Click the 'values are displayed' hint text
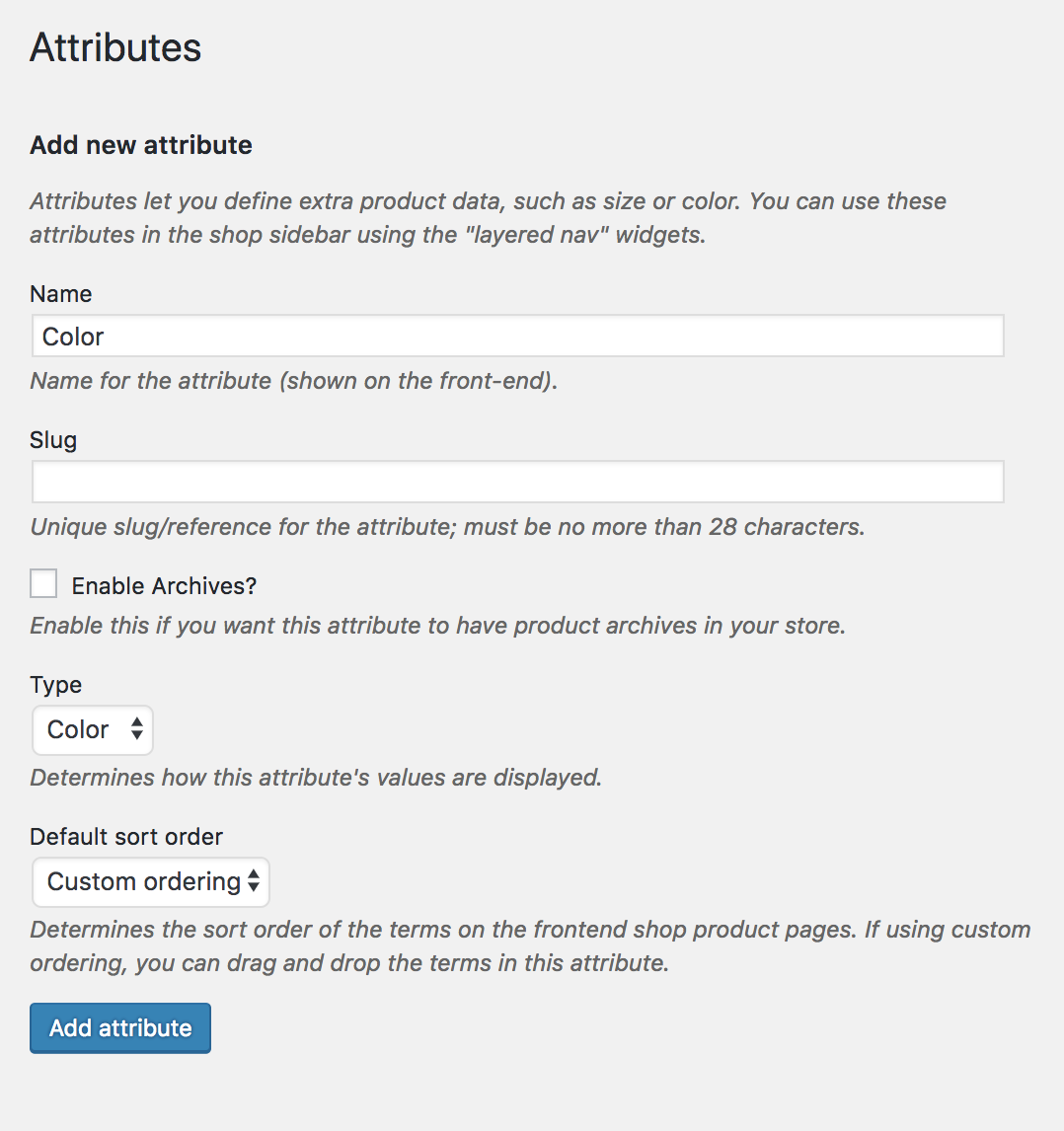 click(316, 778)
